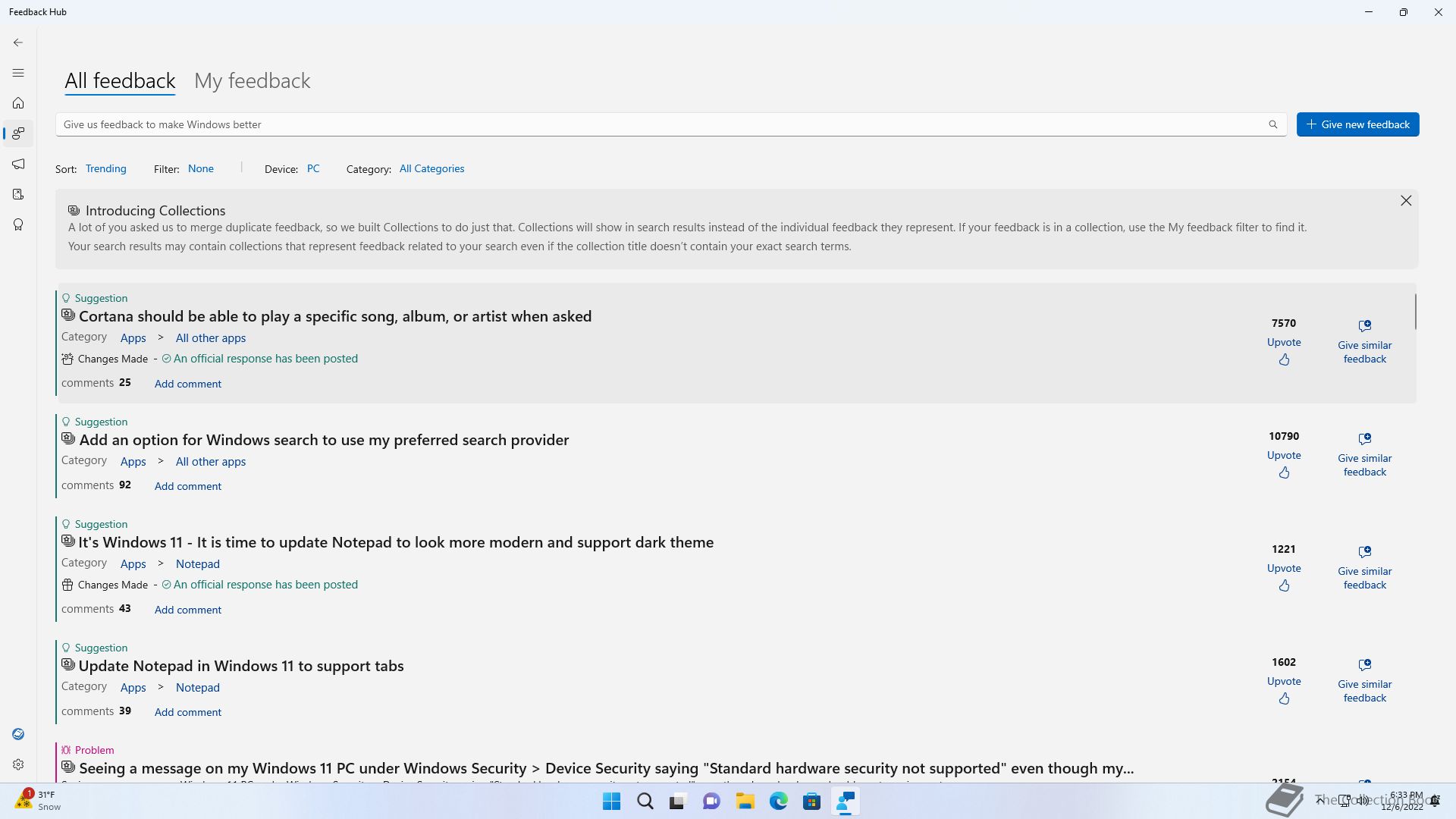Go back using the back arrow
The image size is (1456, 819).
(18, 42)
